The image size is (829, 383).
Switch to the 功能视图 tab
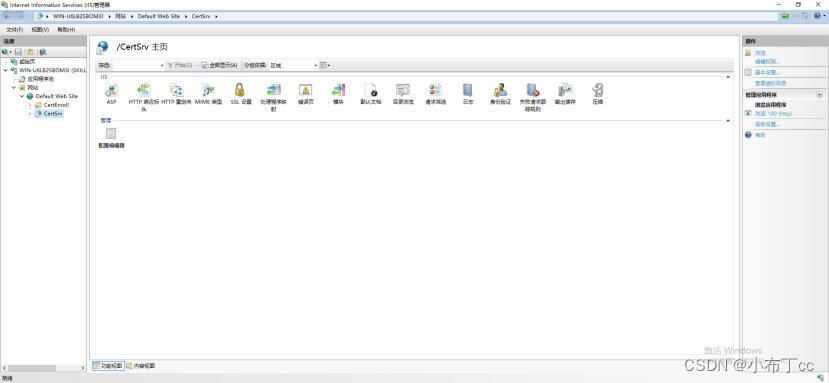[x=108, y=366]
